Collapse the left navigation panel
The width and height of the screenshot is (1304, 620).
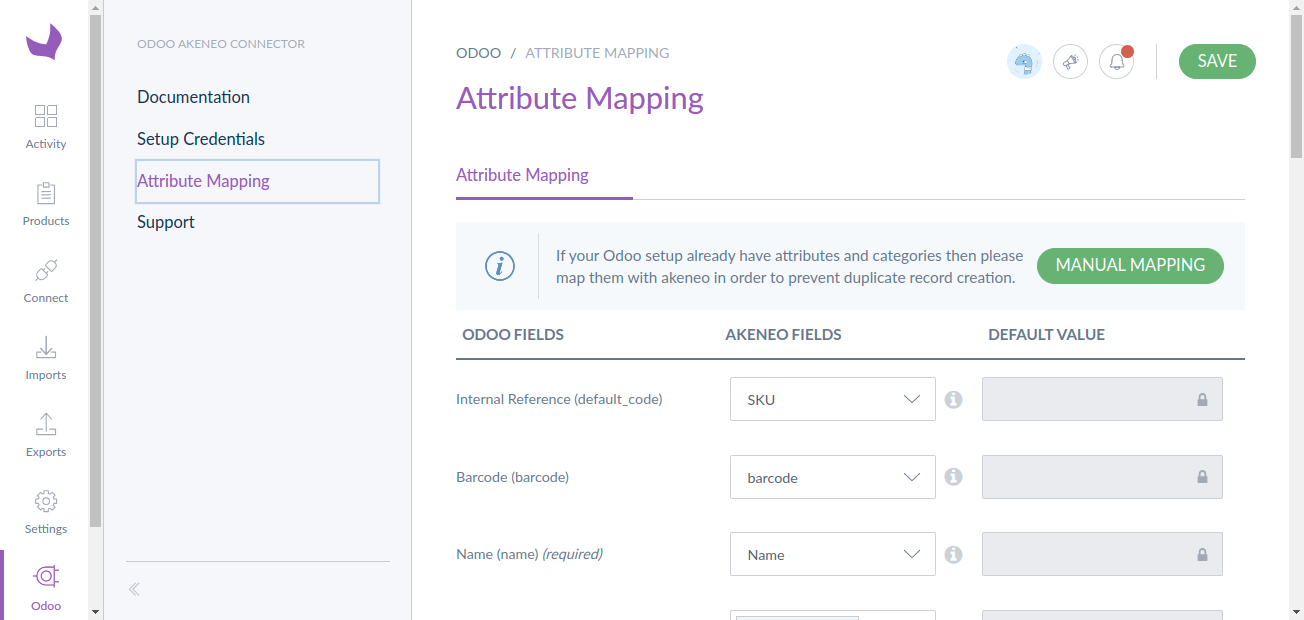pyautogui.click(x=134, y=589)
